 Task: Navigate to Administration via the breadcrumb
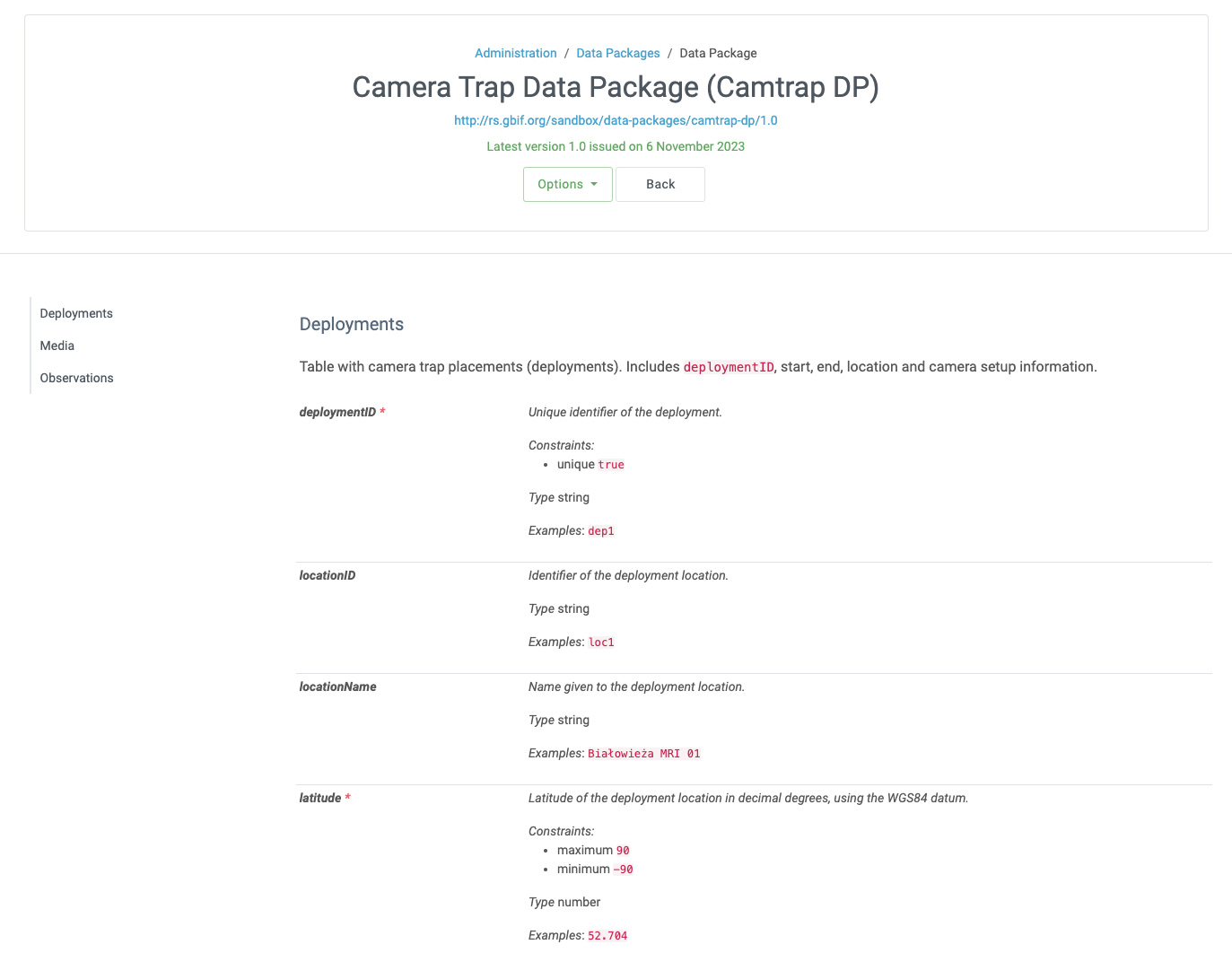(x=515, y=53)
